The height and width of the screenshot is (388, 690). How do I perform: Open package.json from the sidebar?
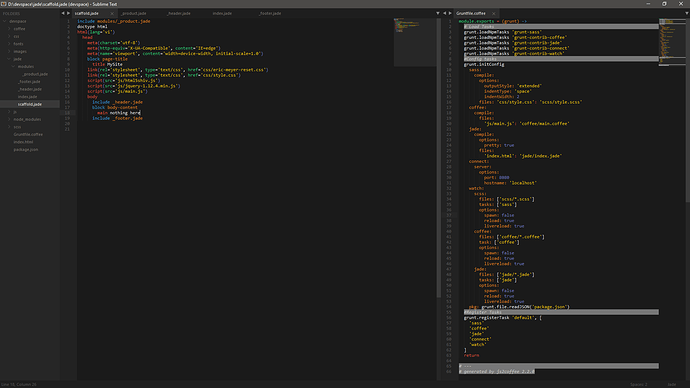coord(26,150)
